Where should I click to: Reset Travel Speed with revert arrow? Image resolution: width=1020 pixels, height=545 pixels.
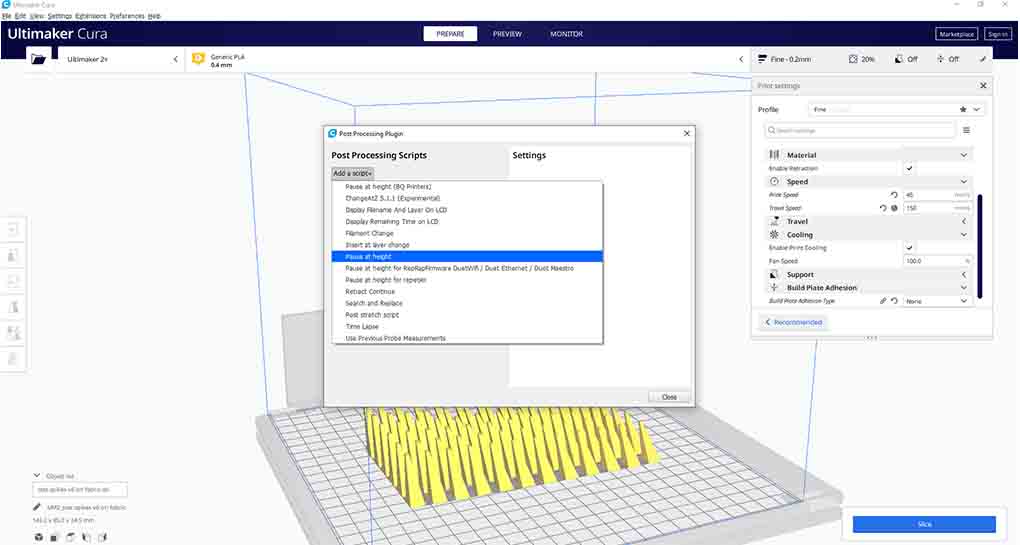pos(883,208)
